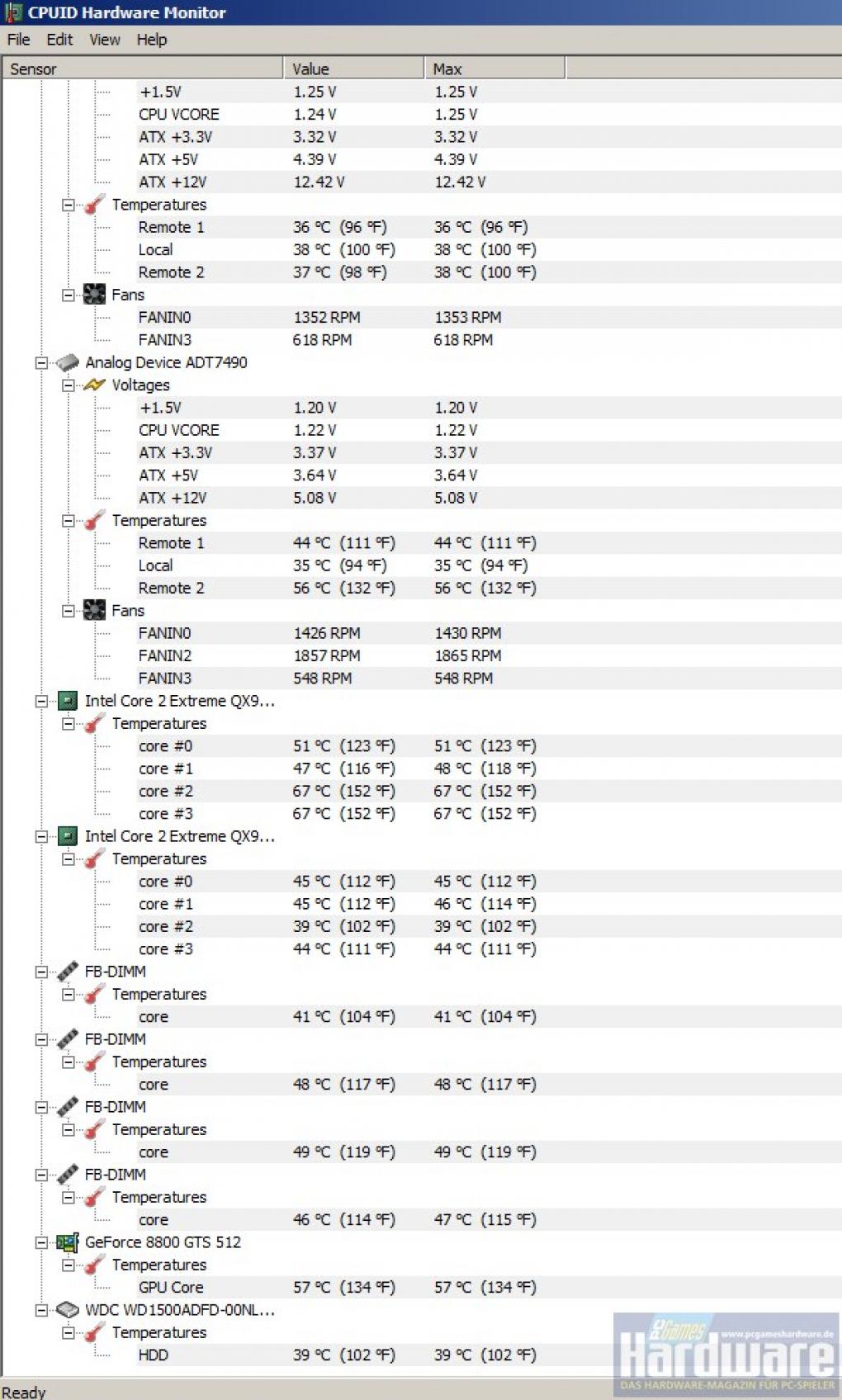Click CPU icon of Intel Core with core #0 at 51 °C
842x1400 pixels.
tap(67, 701)
